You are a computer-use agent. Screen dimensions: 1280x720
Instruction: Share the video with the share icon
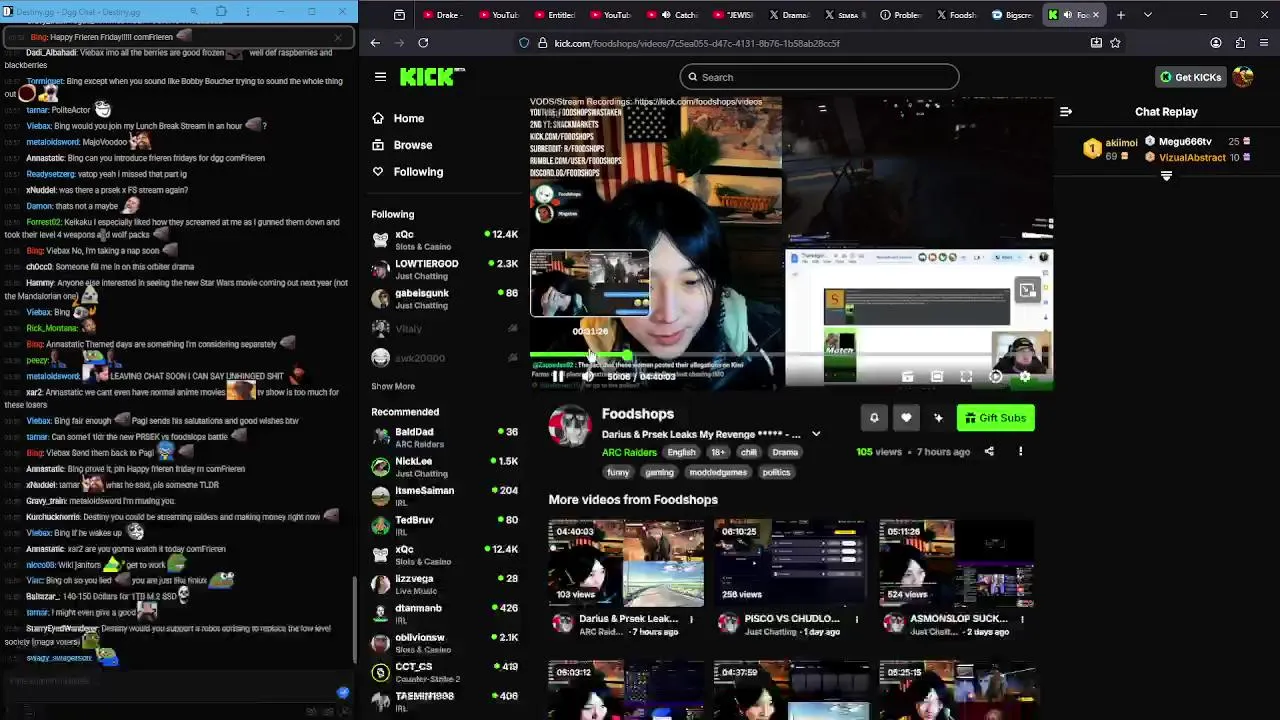989,452
